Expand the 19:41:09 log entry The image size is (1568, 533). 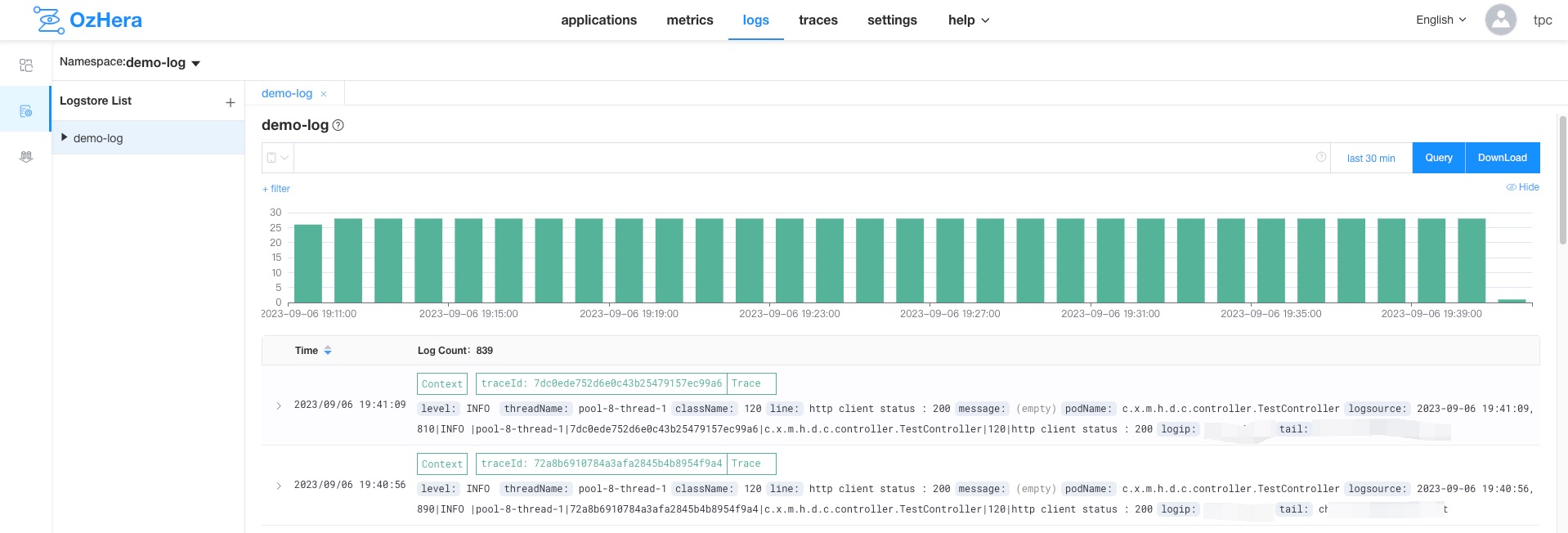[279, 405]
